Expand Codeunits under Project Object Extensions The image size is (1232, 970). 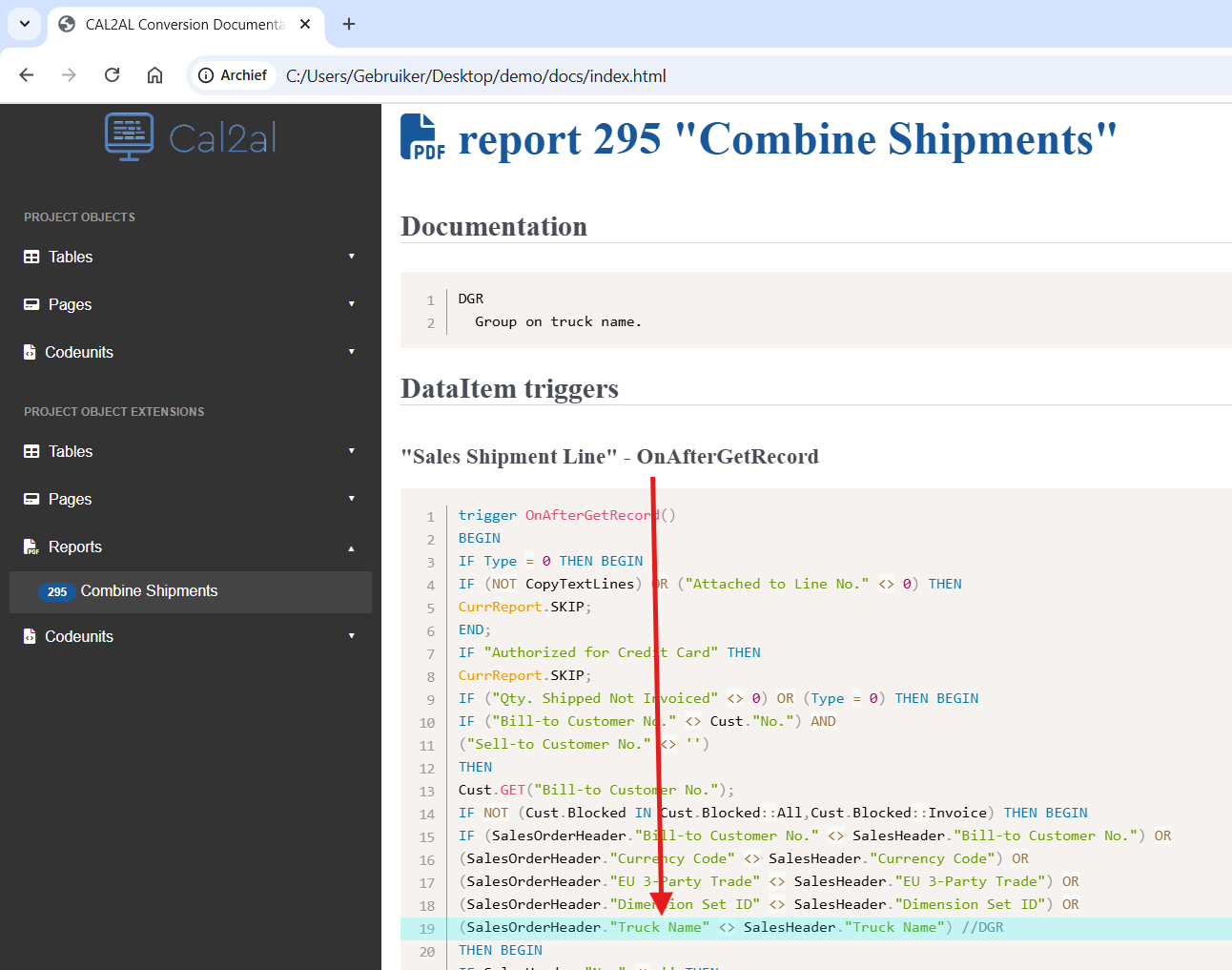(351, 636)
